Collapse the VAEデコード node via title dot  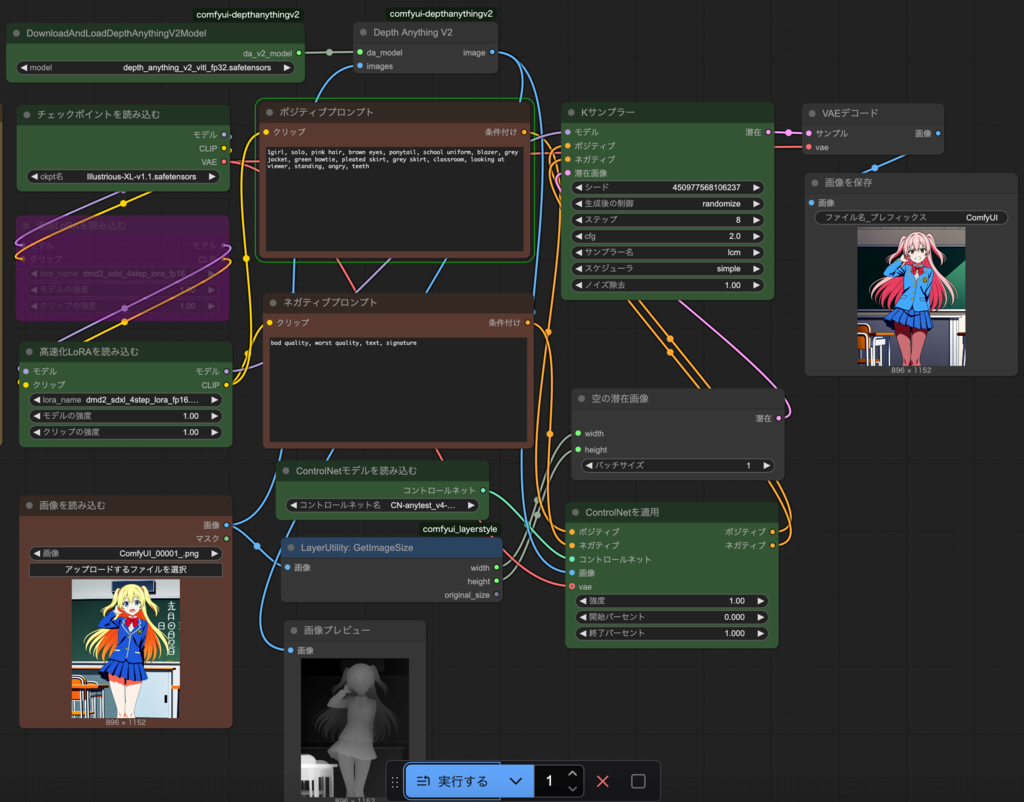812,114
